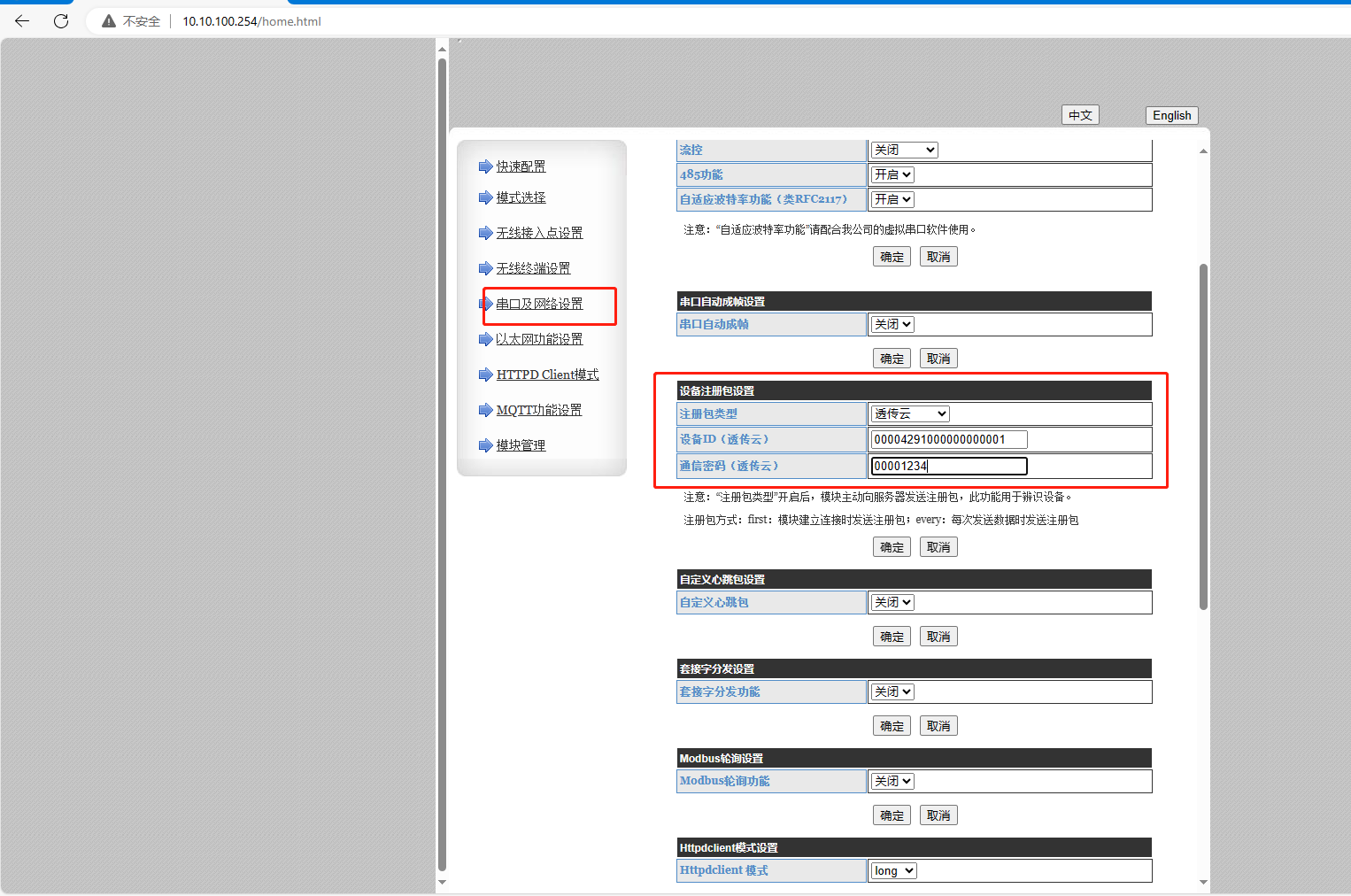Click the not-secure warning triangle icon
1351x896 pixels.
(x=109, y=21)
